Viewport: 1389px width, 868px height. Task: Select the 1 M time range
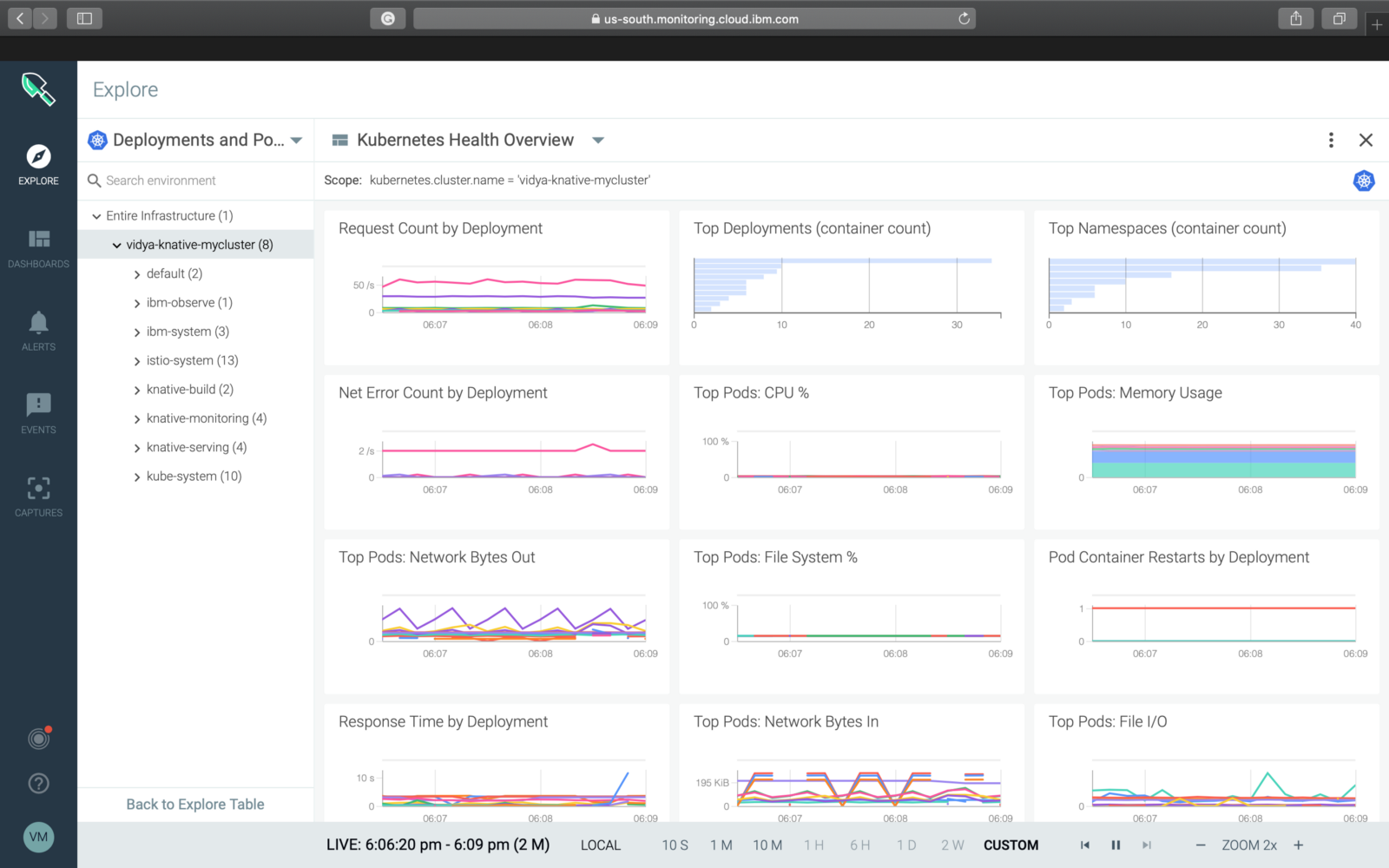721,845
